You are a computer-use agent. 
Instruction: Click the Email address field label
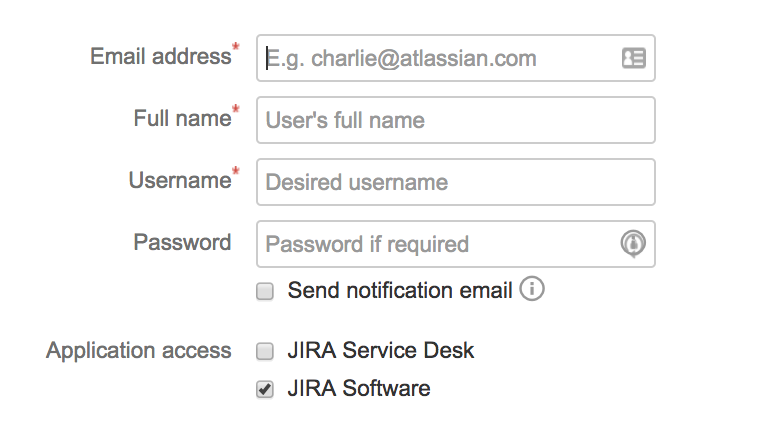[x=160, y=56]
